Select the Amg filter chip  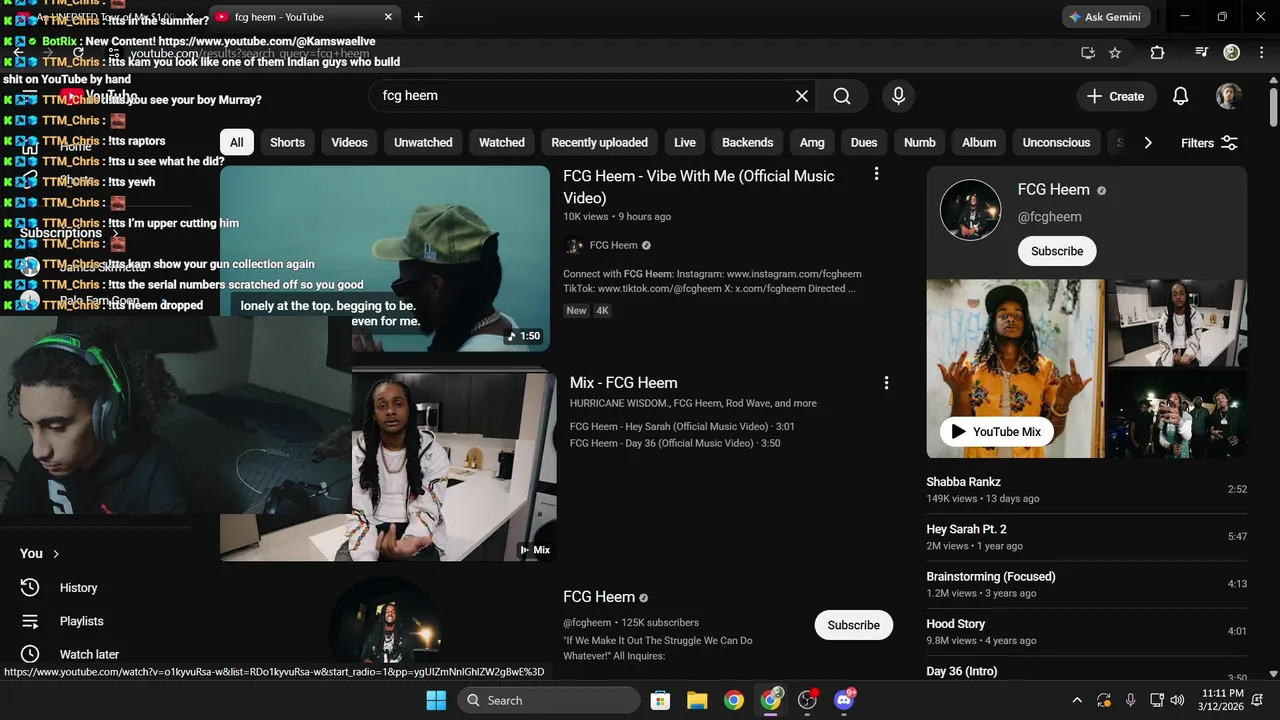pos(812,142)
